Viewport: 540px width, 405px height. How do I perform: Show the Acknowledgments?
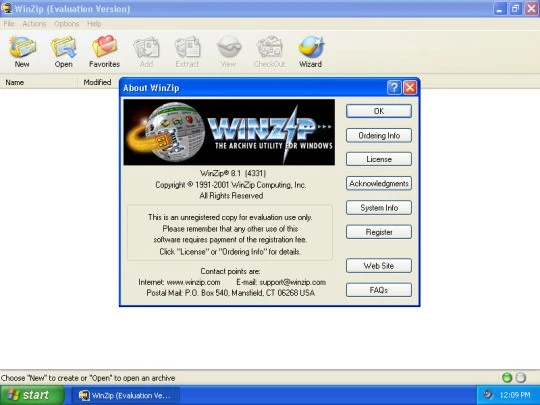[x=379, y=184]
